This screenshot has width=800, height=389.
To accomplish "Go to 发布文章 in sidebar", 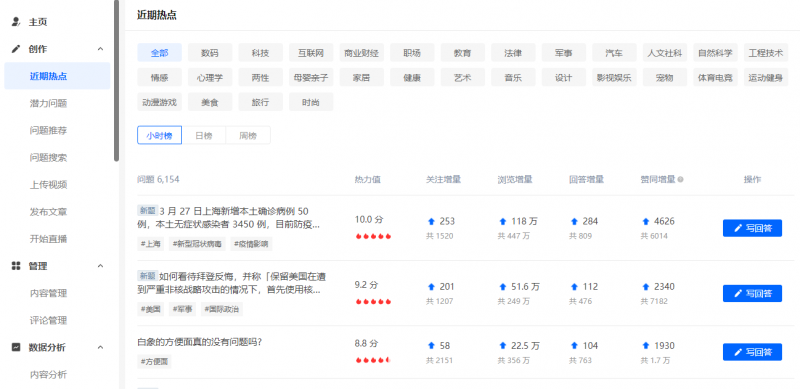I will coord(48,212).
